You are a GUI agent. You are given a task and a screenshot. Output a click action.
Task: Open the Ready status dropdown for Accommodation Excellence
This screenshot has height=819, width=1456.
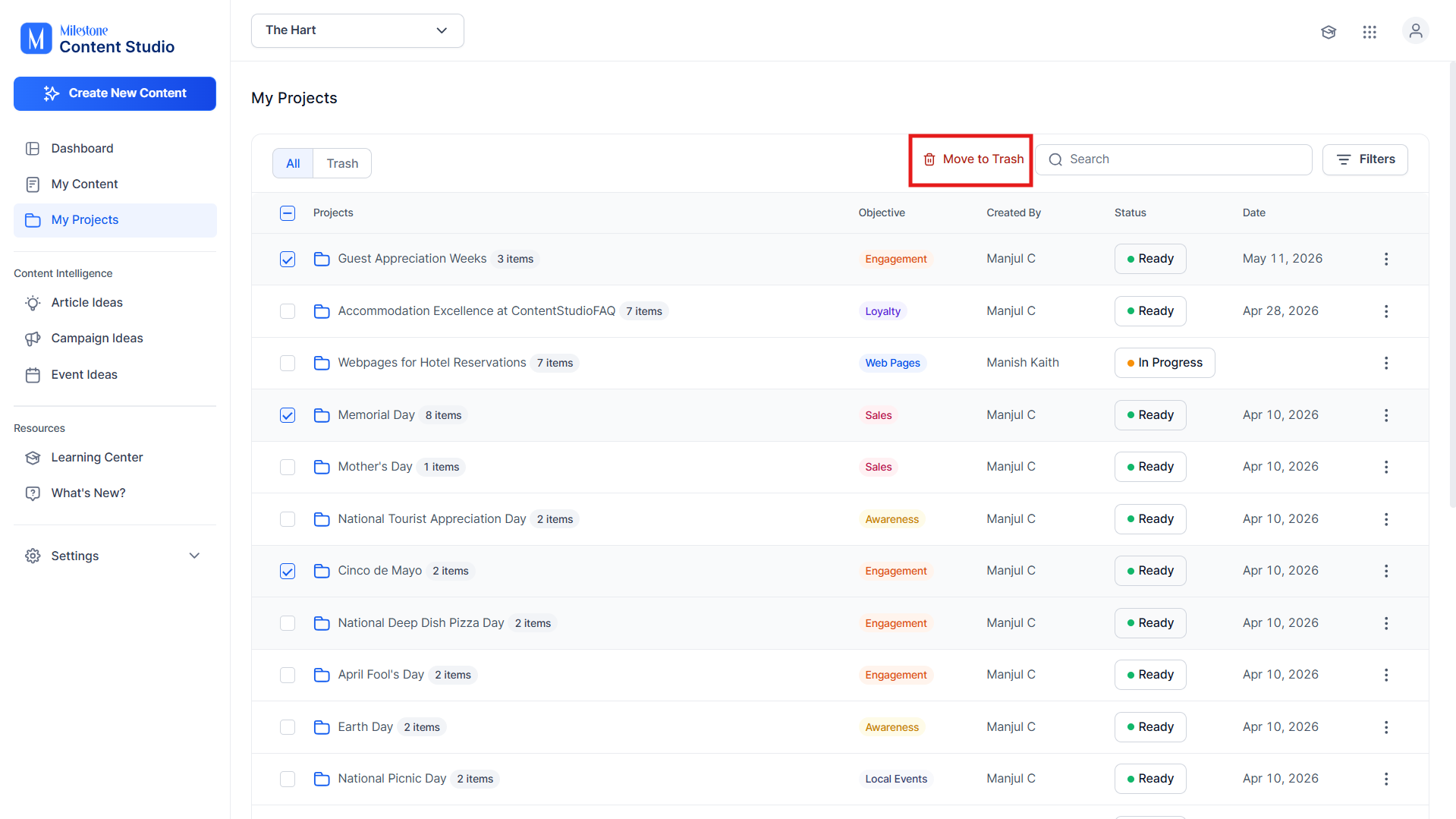tap(1150, 311)
